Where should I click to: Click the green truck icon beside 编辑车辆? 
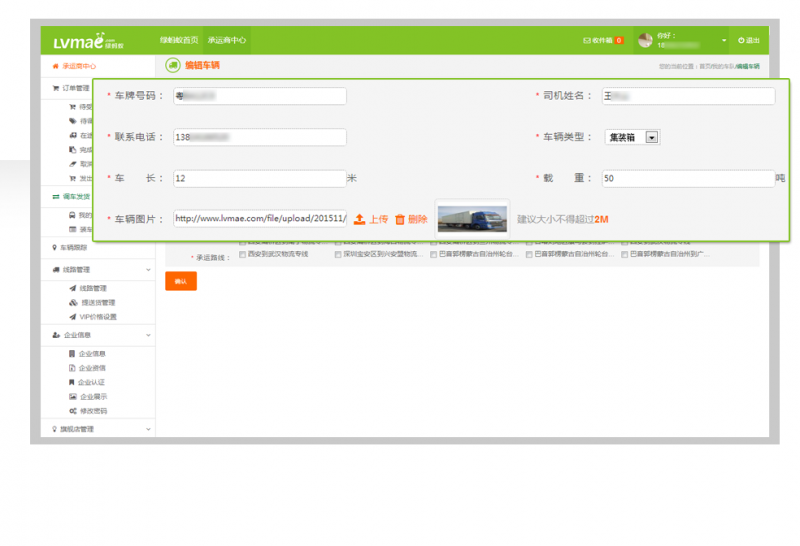point(173,65)
